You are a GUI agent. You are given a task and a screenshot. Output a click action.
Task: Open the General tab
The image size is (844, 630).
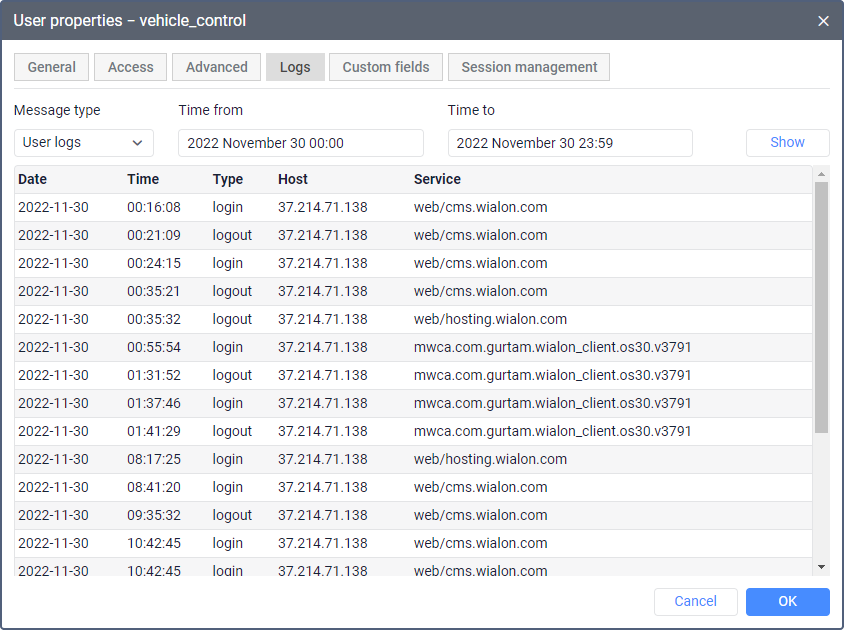(52, 67)
